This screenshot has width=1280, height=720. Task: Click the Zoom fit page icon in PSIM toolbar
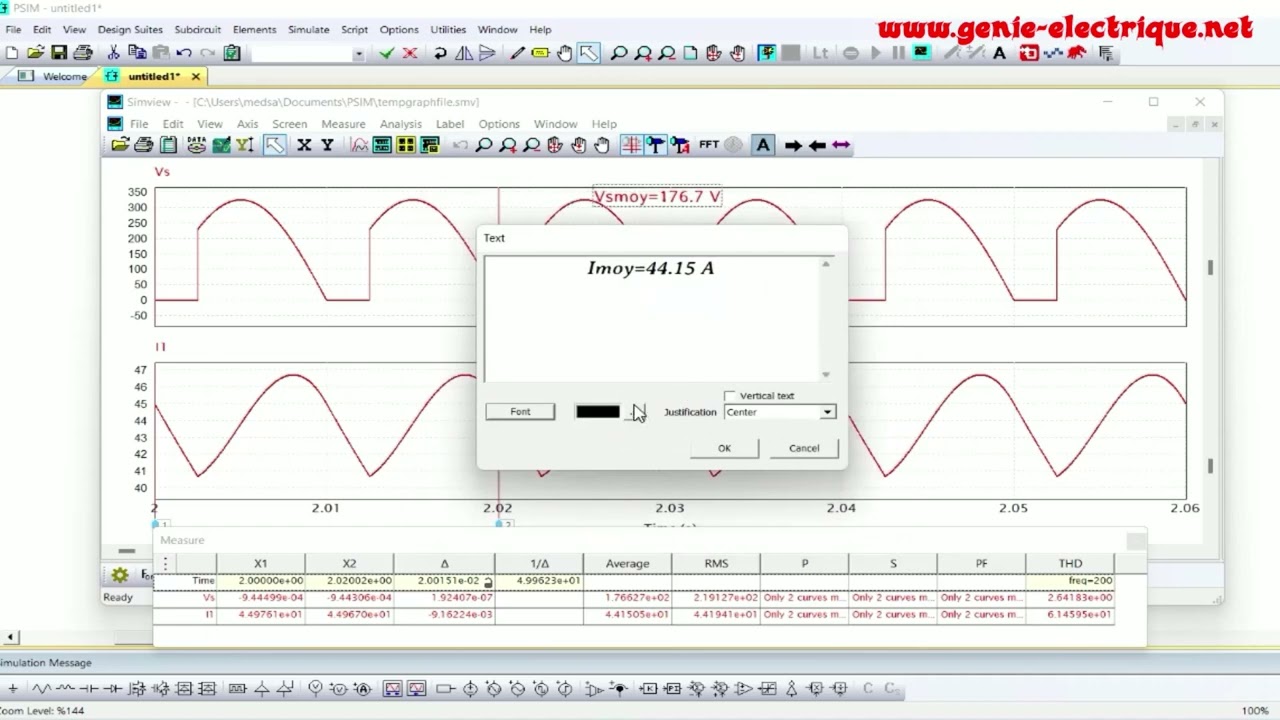[x=690, y=53]
